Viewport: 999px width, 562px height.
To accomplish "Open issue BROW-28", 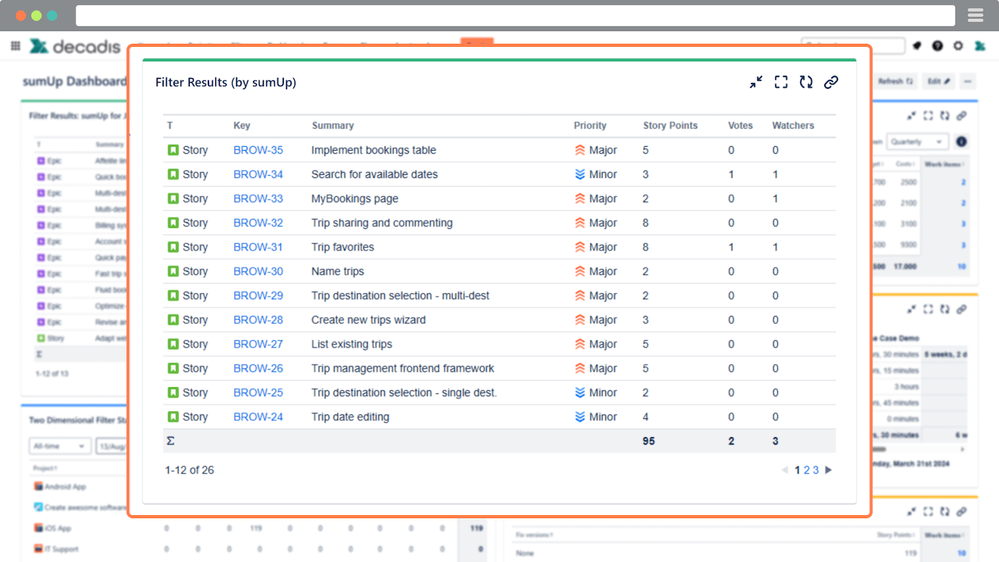I will [x=258, y=319].
